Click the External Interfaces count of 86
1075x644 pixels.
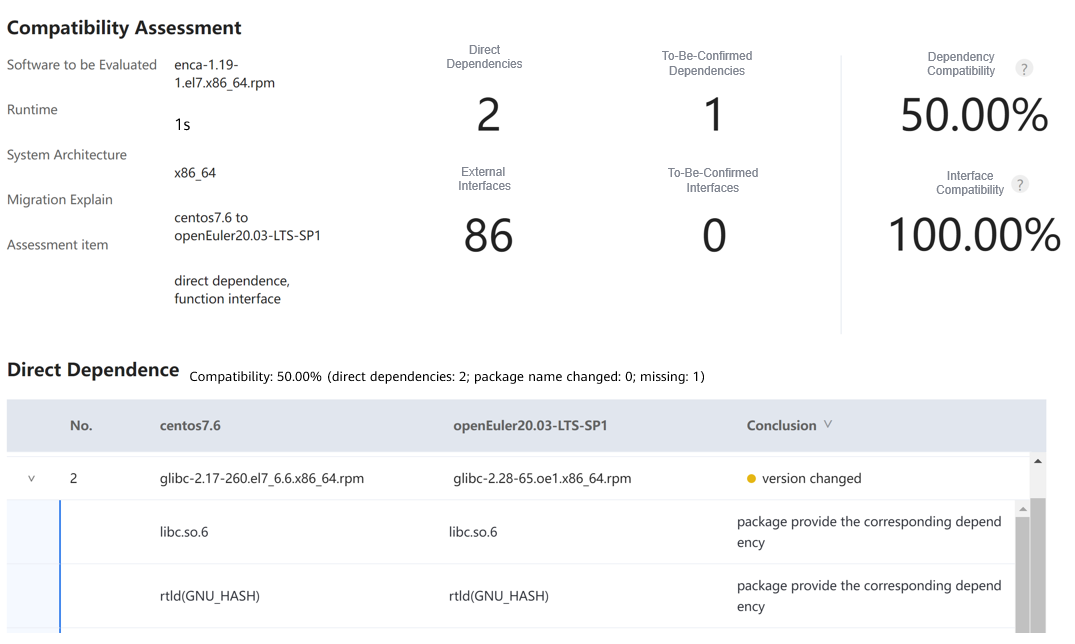[488, 236]
